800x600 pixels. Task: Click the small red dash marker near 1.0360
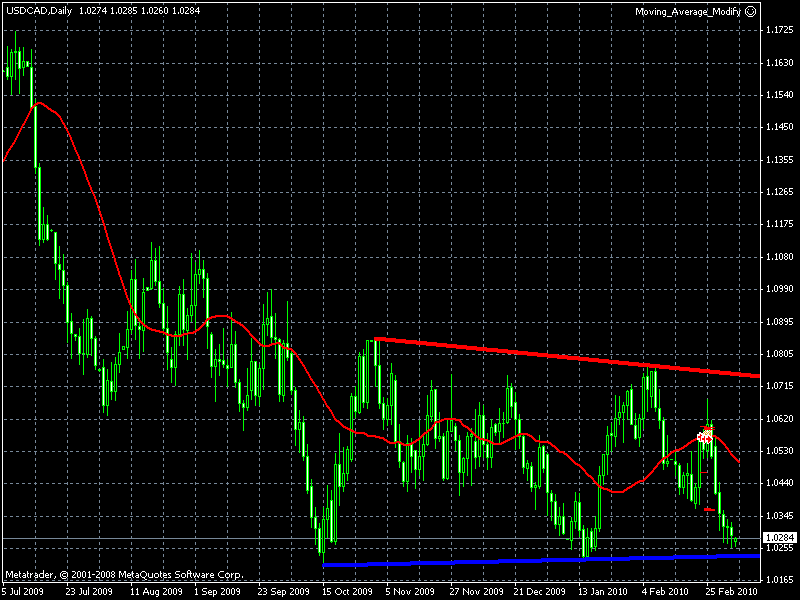(x=709, y=509)
